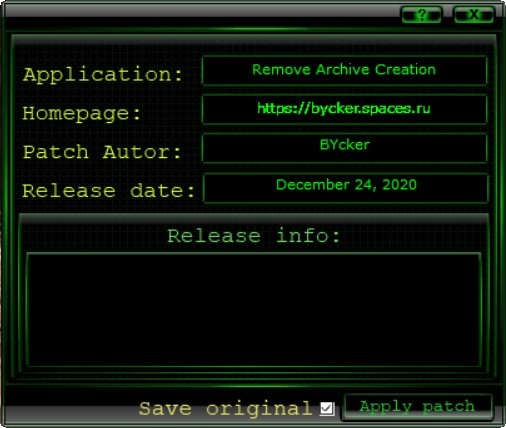Close the patcher window with X
The image size is (506, 428).
474,15
